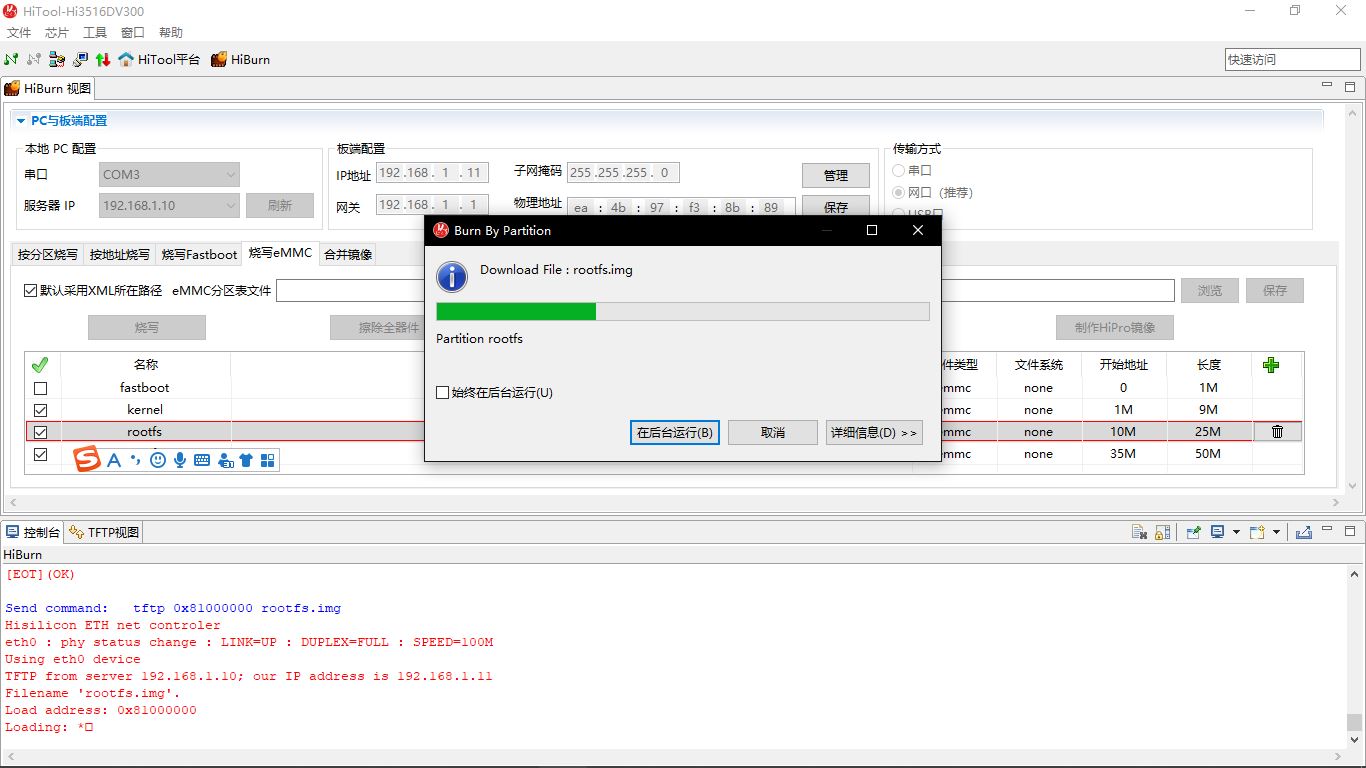
Task: Switch to the 按地址烧写 tab
Action: [120, 254]
